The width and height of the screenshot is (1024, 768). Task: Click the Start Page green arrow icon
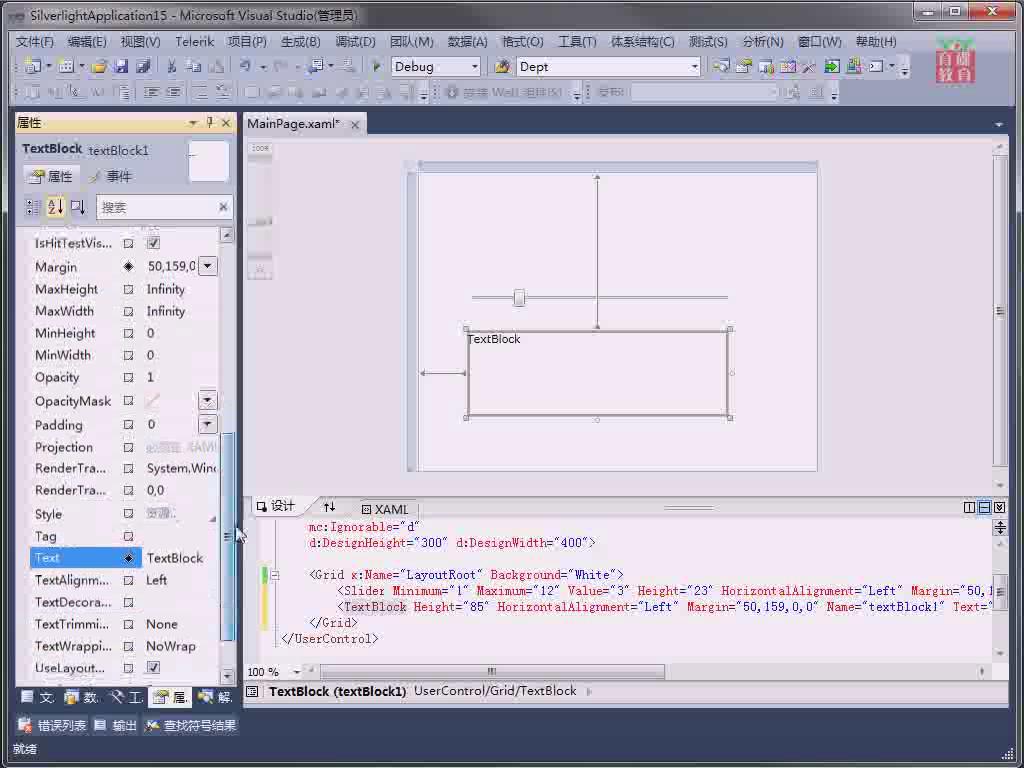[x=831, y=66]
